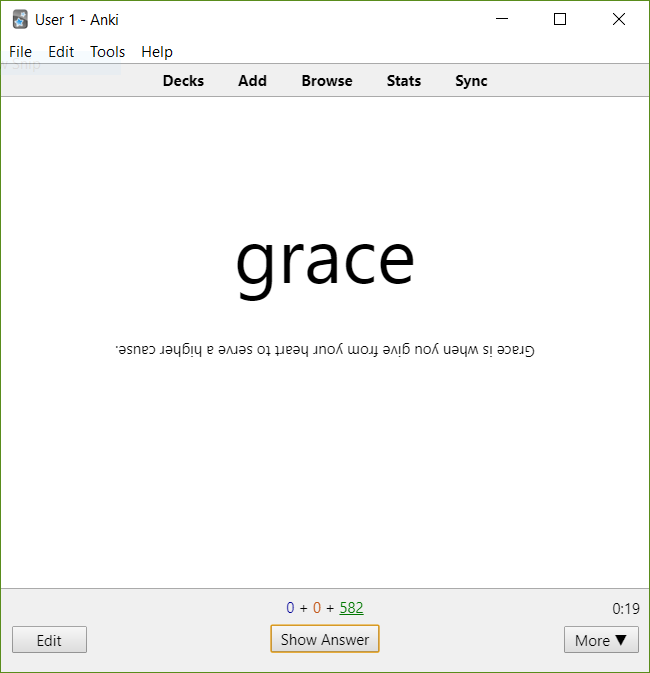650x673 pixels.
Task: Expand the More dropdown button
Action: tap(601, 641)
